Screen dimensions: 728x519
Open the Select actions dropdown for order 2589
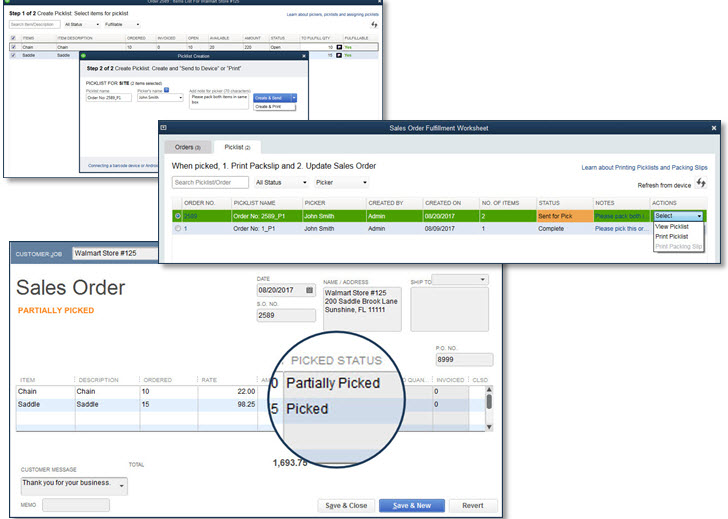point(679,216)
